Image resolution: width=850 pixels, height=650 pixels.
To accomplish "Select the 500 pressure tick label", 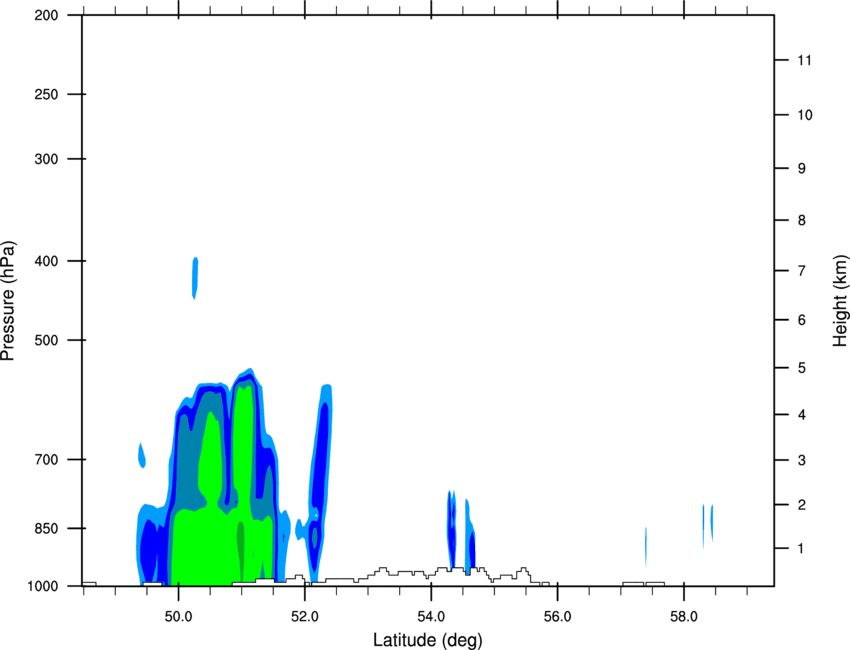I will point(46,340).
